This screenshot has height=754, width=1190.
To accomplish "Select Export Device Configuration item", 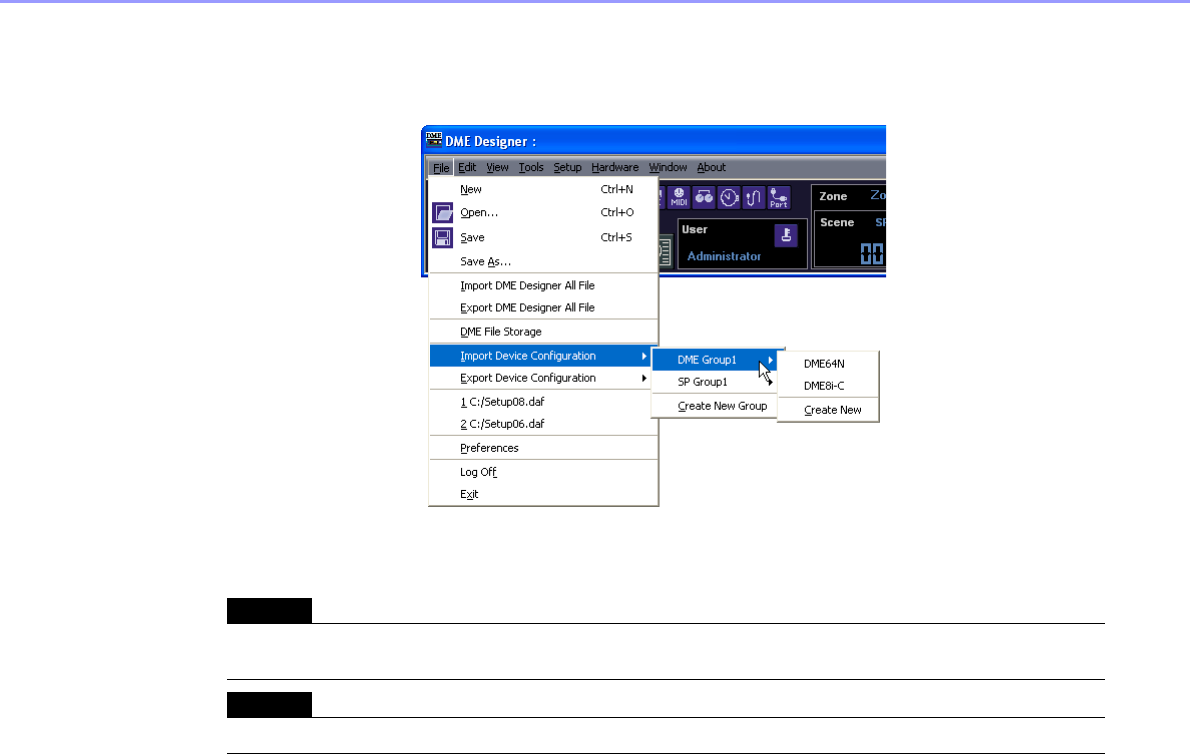I will [x=543, y=378].
